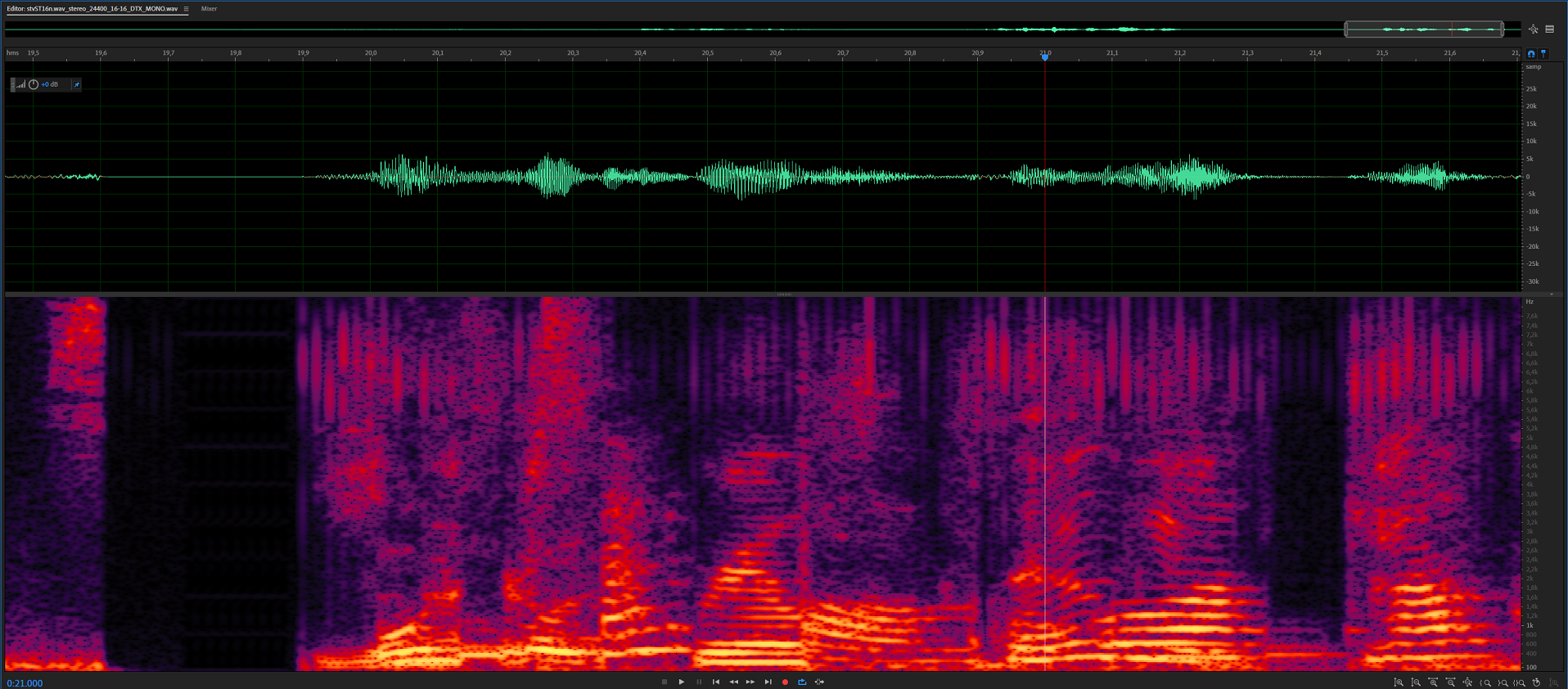The height and width of the screenshot is (689, 1568).
Task: Click the 0:21.000 timecode display
Action: click(25, 683)
